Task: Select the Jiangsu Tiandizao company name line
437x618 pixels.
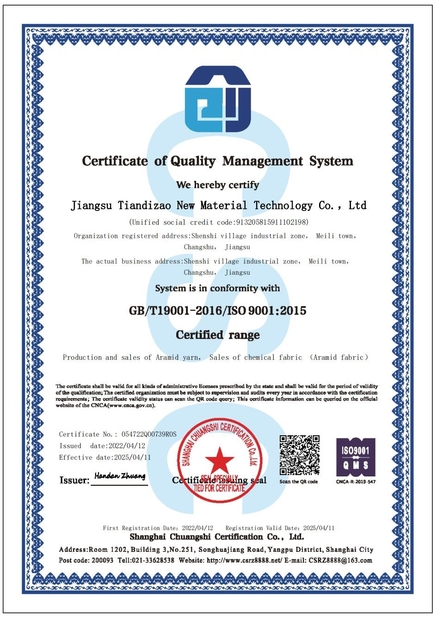Action: (219, 205)
